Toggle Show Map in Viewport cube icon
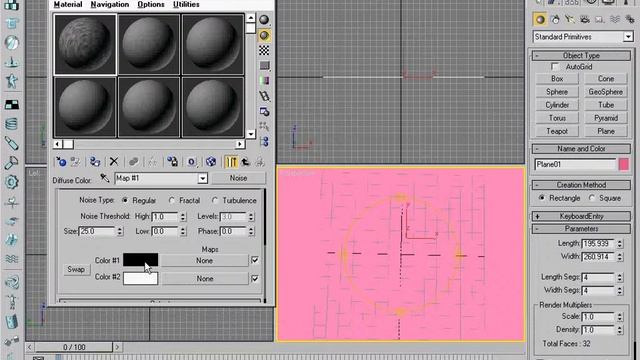This screenshot has width=640, height=360. pyautogui.click(x=211, y=162)
